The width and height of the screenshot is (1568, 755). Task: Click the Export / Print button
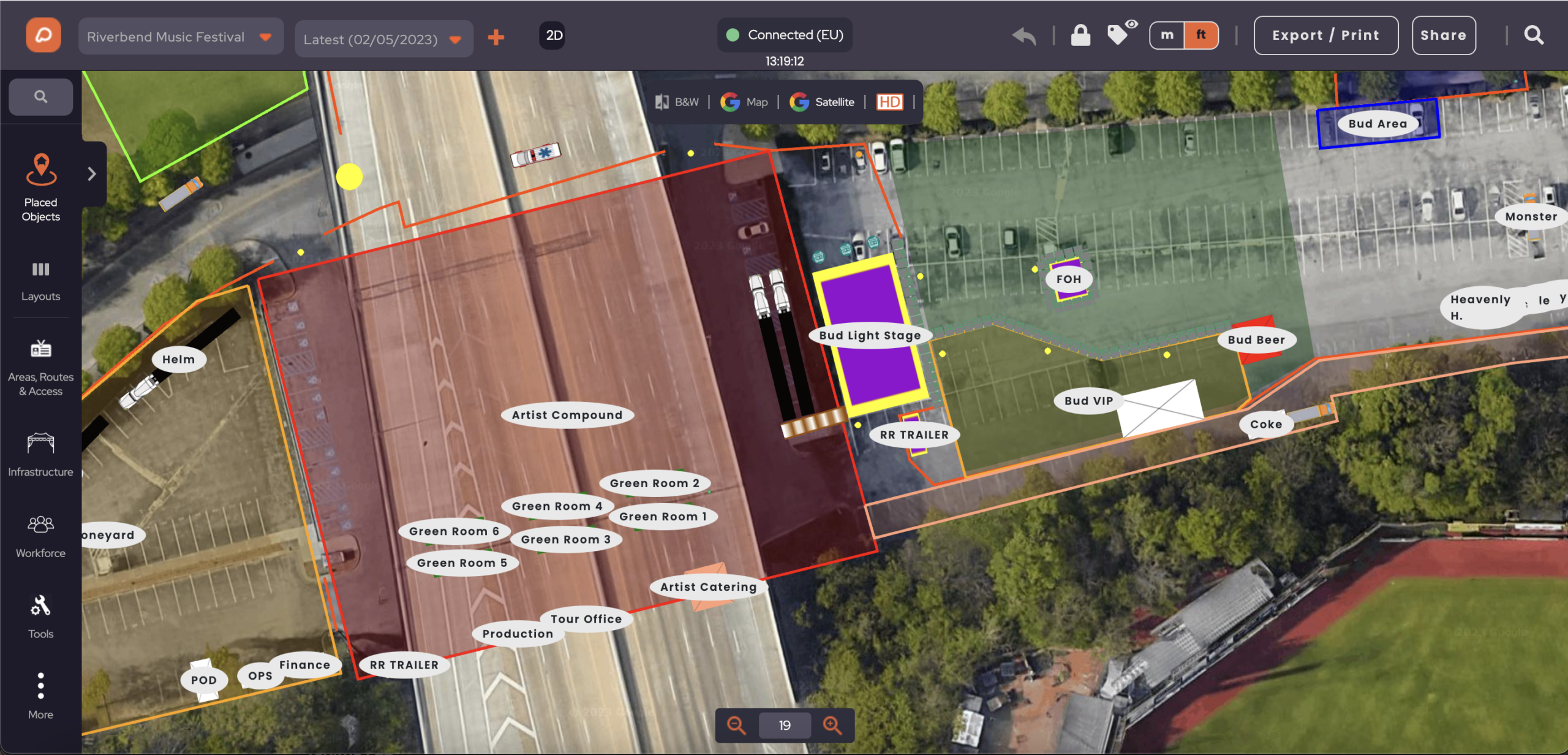tap(1326, 36)
